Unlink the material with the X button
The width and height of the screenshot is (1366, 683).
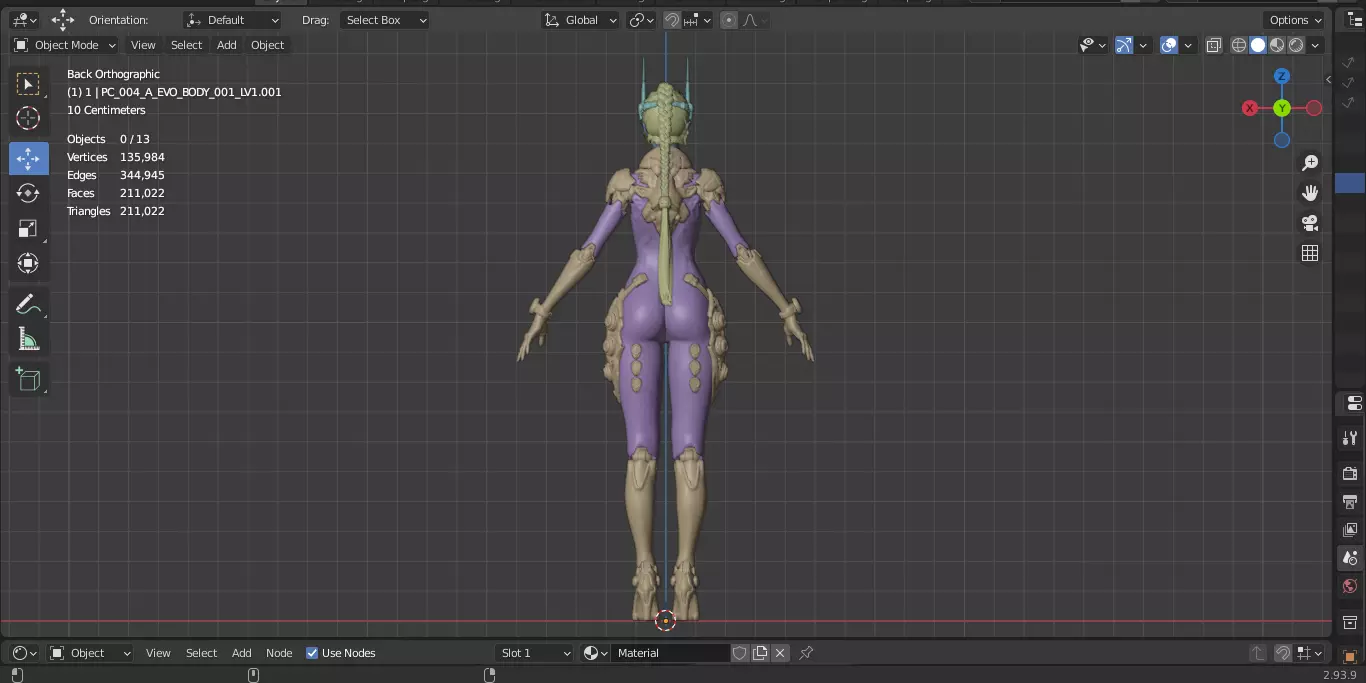(780, 653)
